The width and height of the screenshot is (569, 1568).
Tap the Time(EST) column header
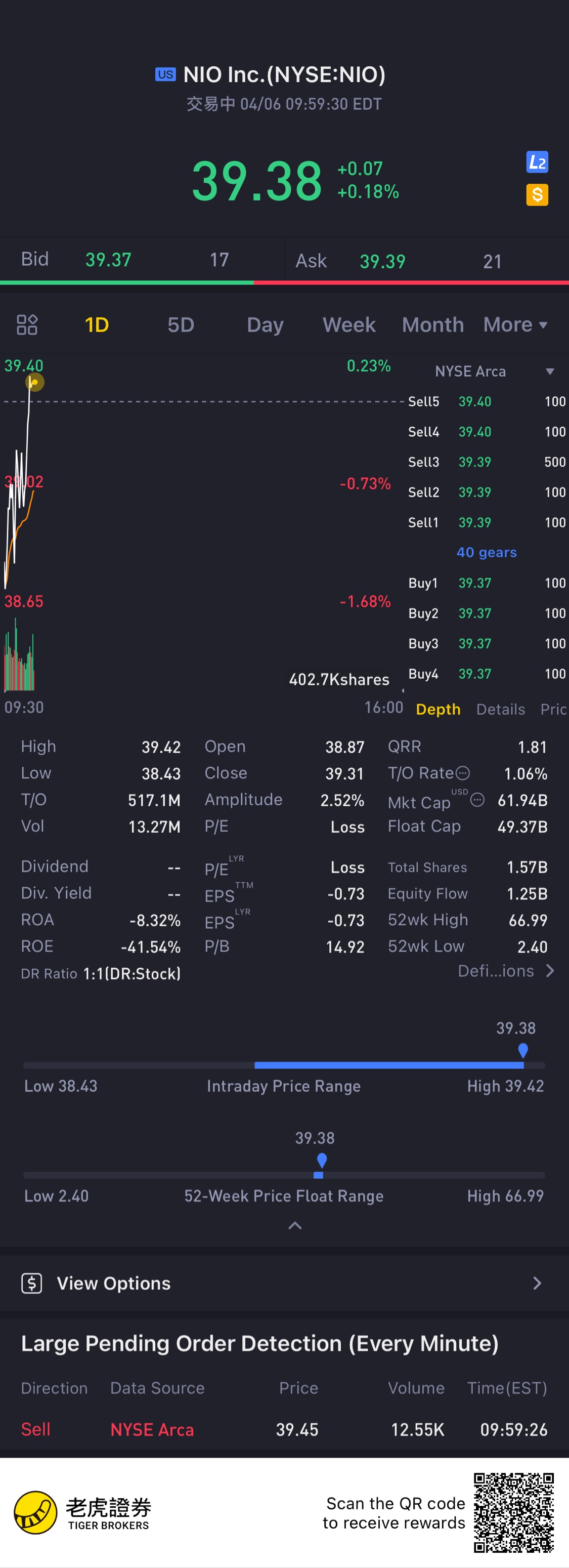tap(507, 1388)
